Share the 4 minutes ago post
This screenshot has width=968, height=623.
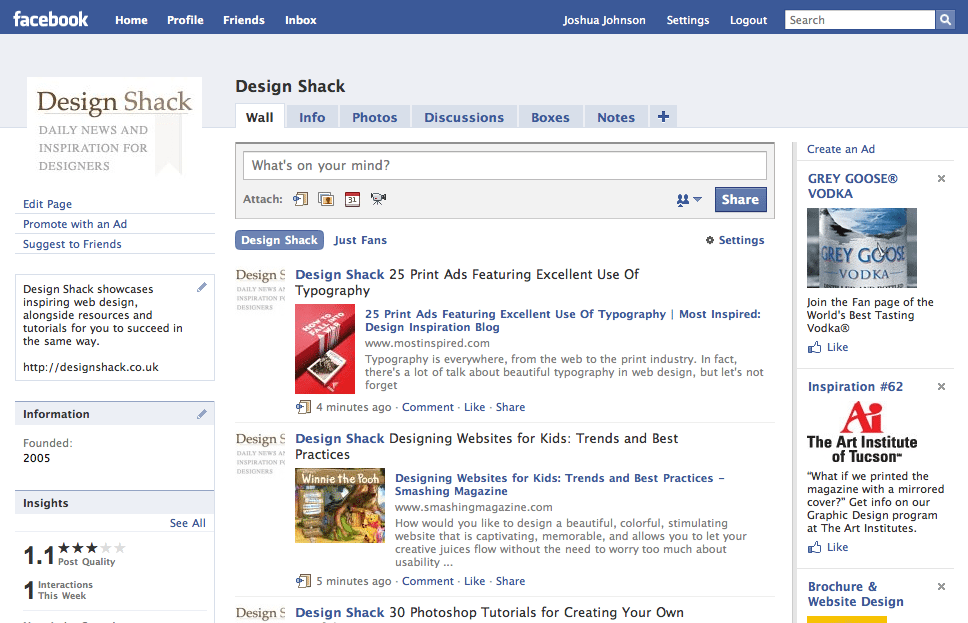(x=511, y=407)
